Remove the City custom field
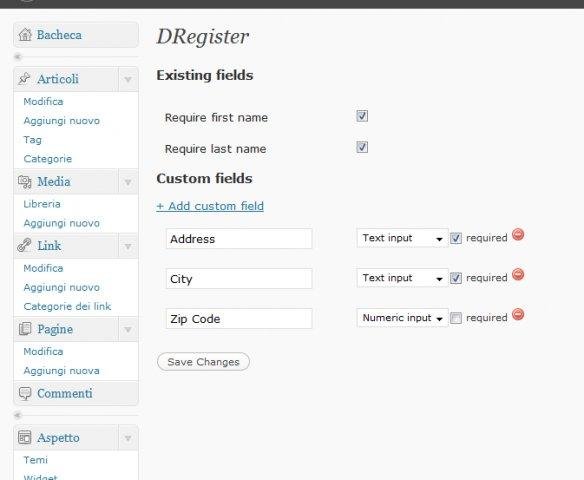The width and height of the screenshot is (584, 480). (x=518, y=274)
